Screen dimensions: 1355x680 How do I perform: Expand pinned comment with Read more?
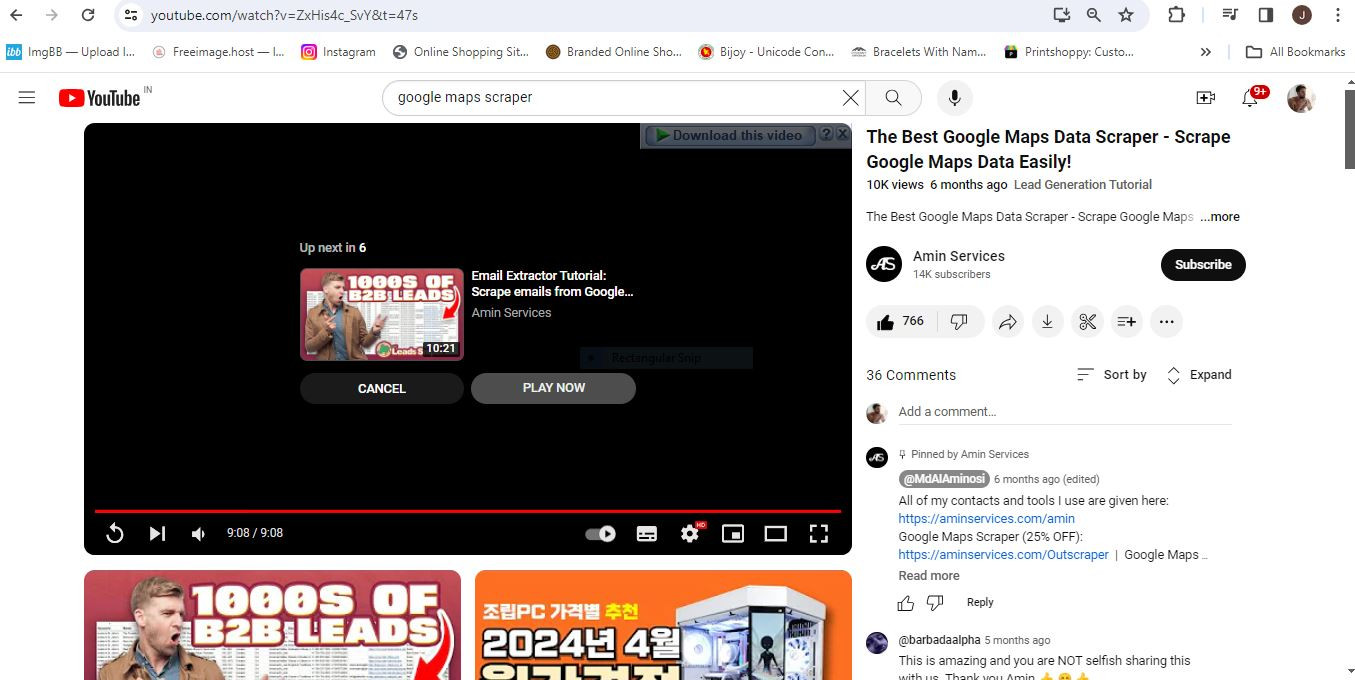coord(929,576)
